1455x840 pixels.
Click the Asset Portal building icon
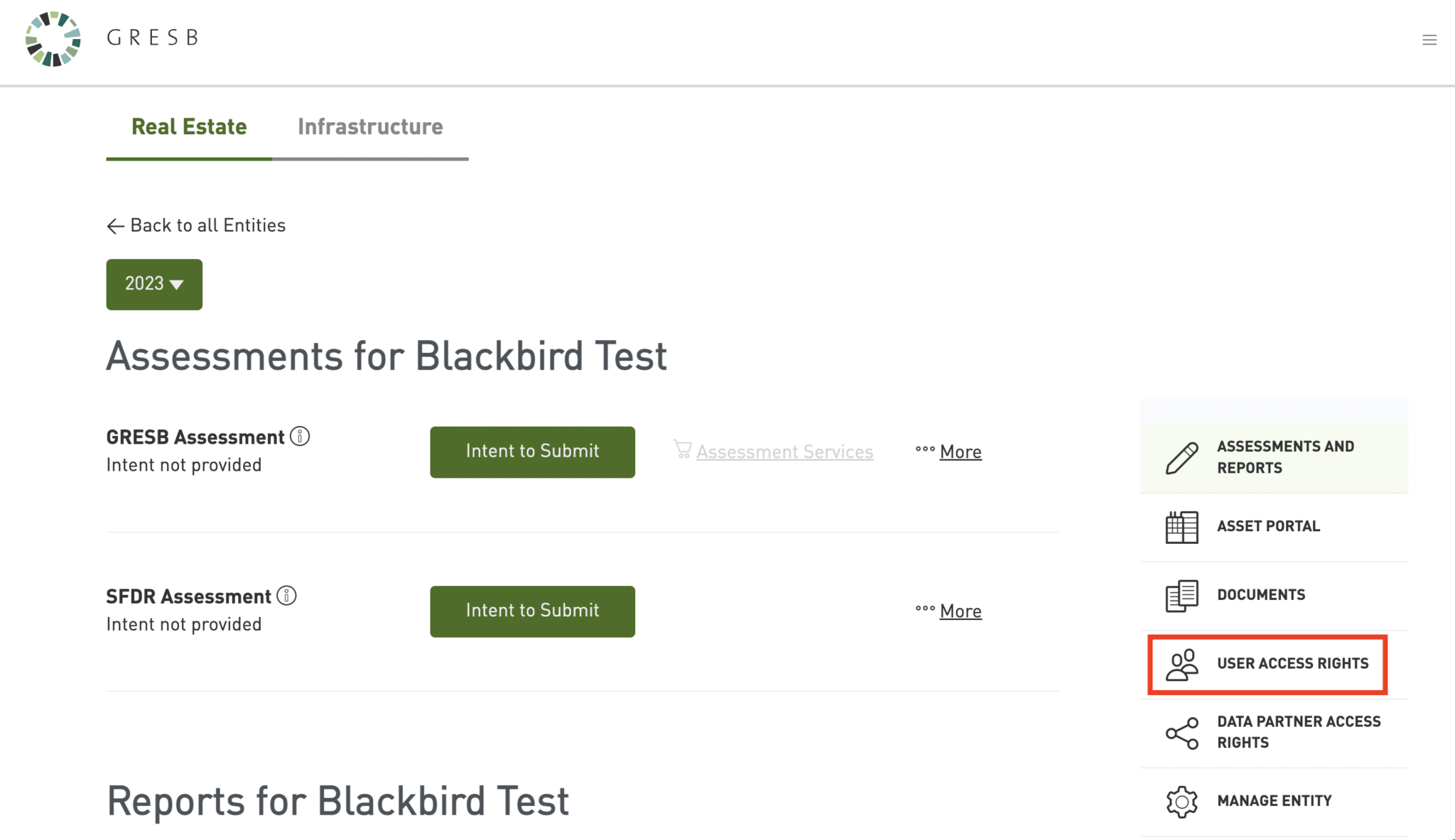1181,527
